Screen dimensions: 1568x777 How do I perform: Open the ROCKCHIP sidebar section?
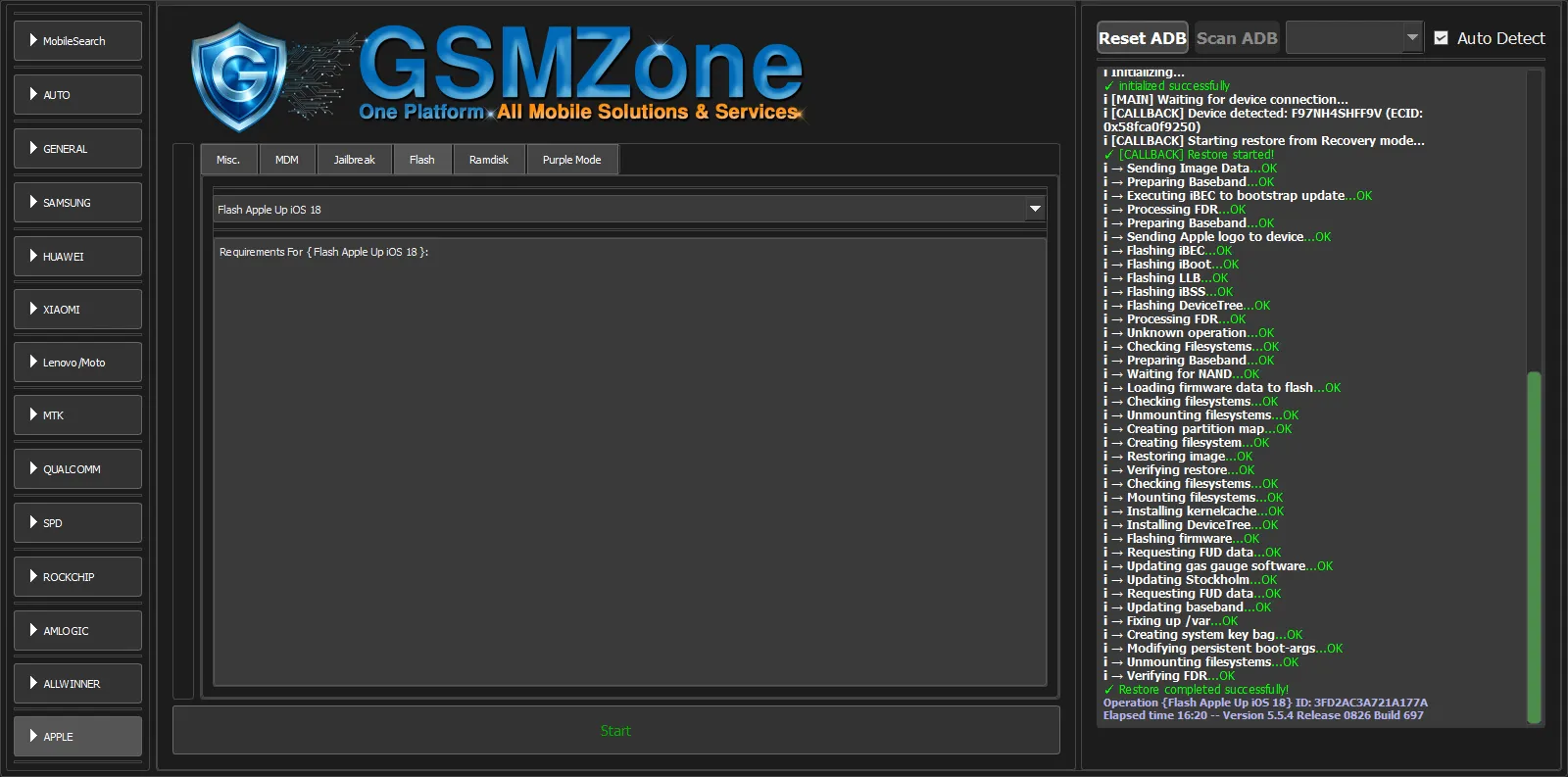click(x=77, y=577)
